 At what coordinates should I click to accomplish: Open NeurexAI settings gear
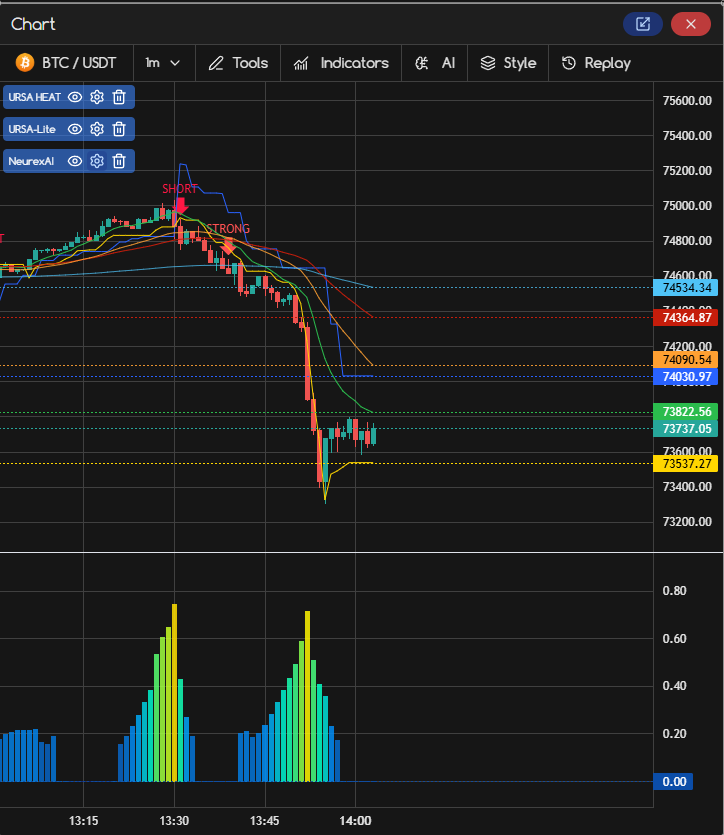pos(97,161)
